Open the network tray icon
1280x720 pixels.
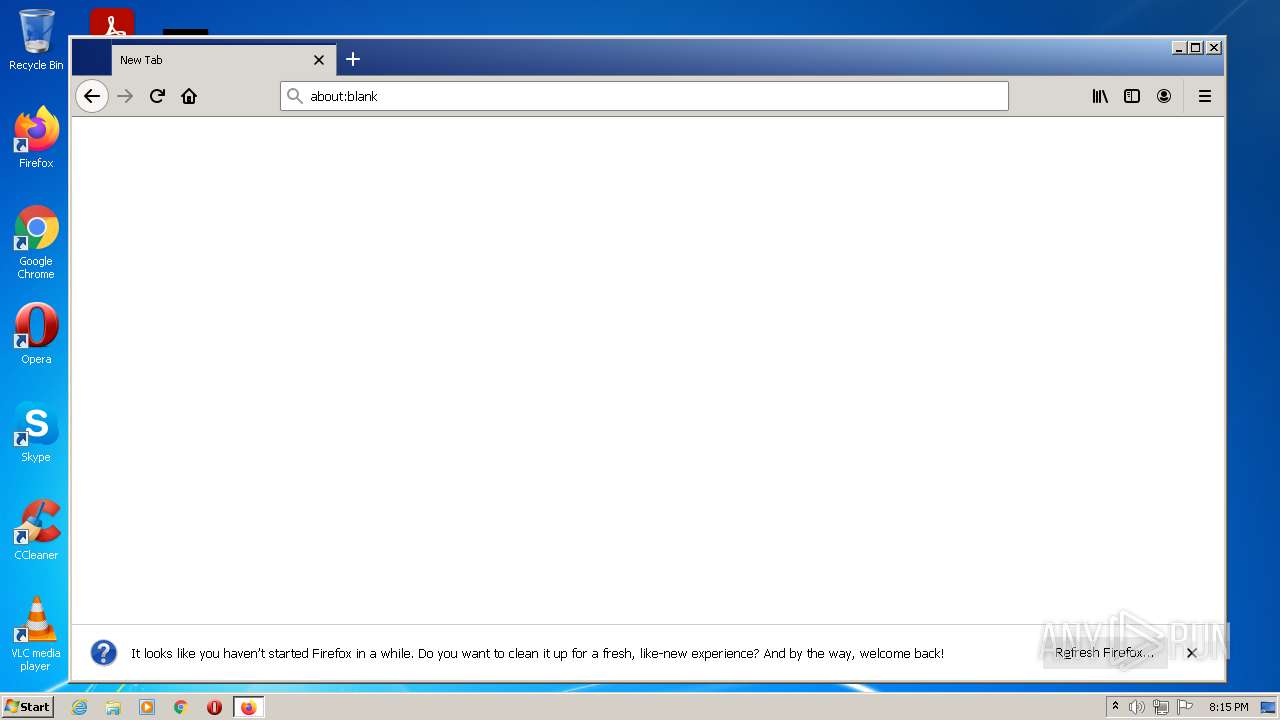tap(1161, 707)
